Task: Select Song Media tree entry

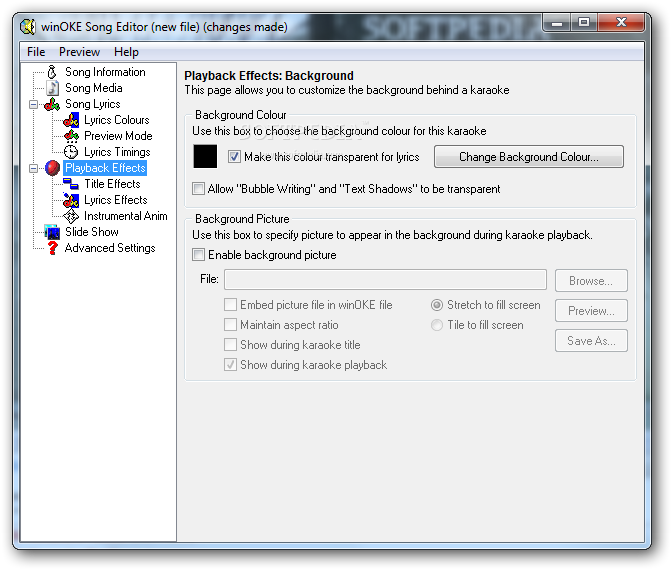Action: point(93,88)
